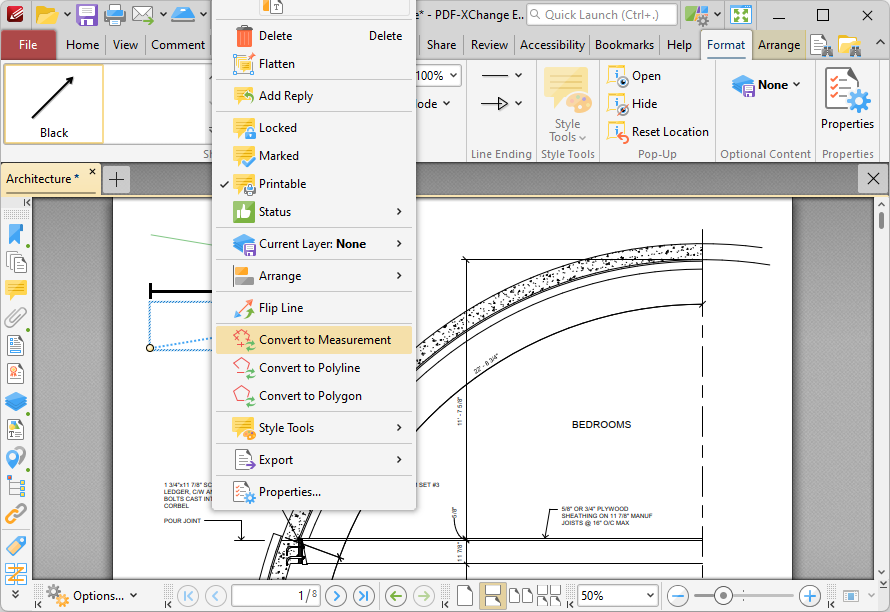Image resolution: width=890 pixels, height=612 pixels.
Task: Go to next page button
Action: pos(336,596)
